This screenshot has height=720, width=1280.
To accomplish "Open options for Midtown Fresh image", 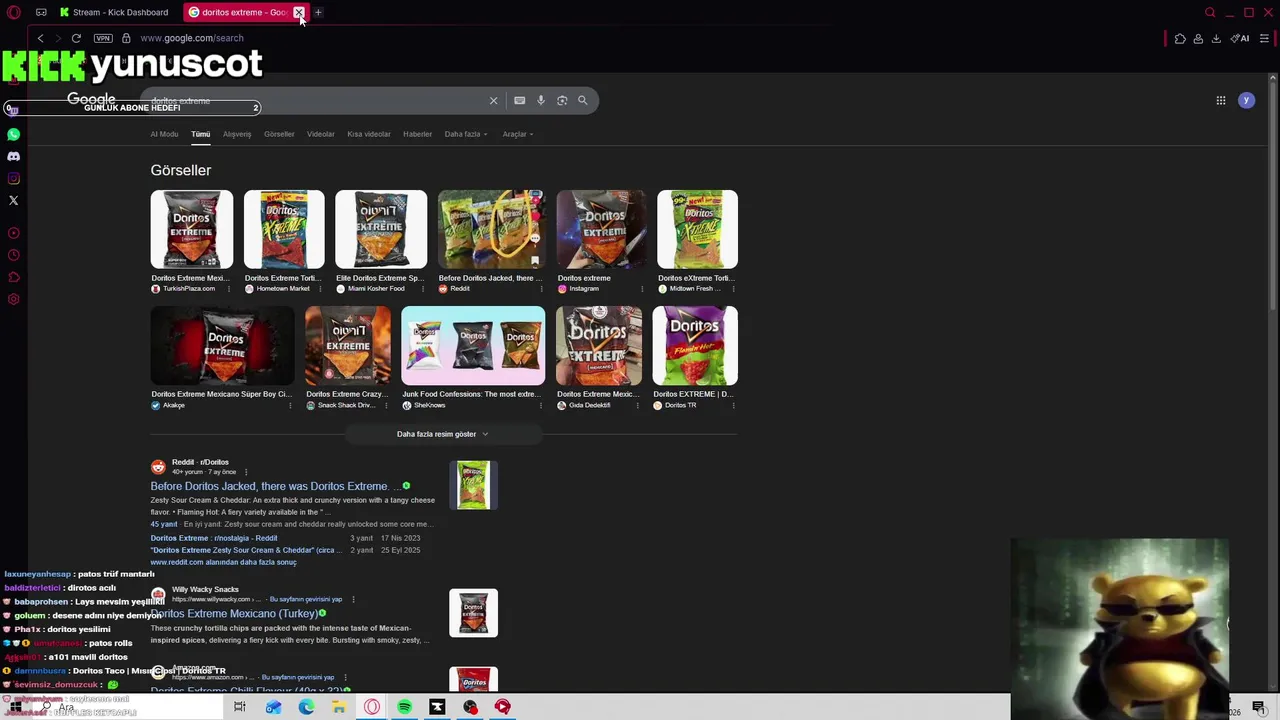I will coord(731,289).
